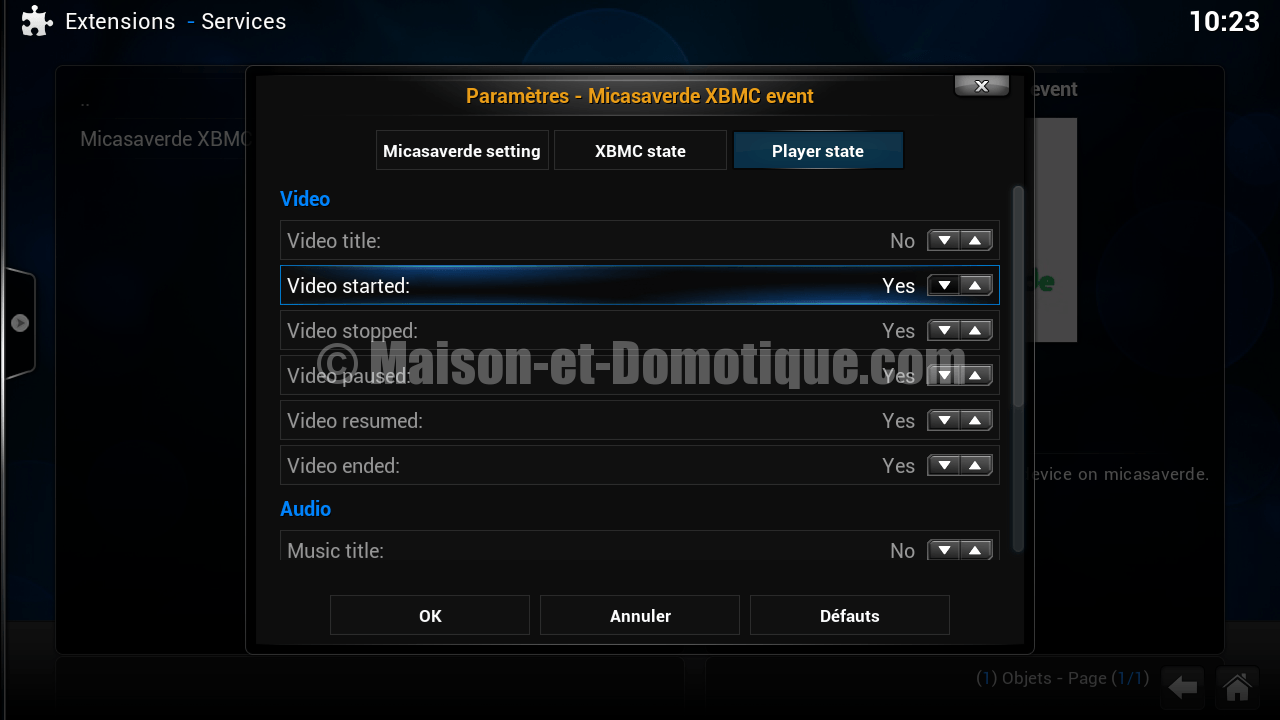Click down arrow for Video ended
The image size is (1280, 720).
(944, 465)
